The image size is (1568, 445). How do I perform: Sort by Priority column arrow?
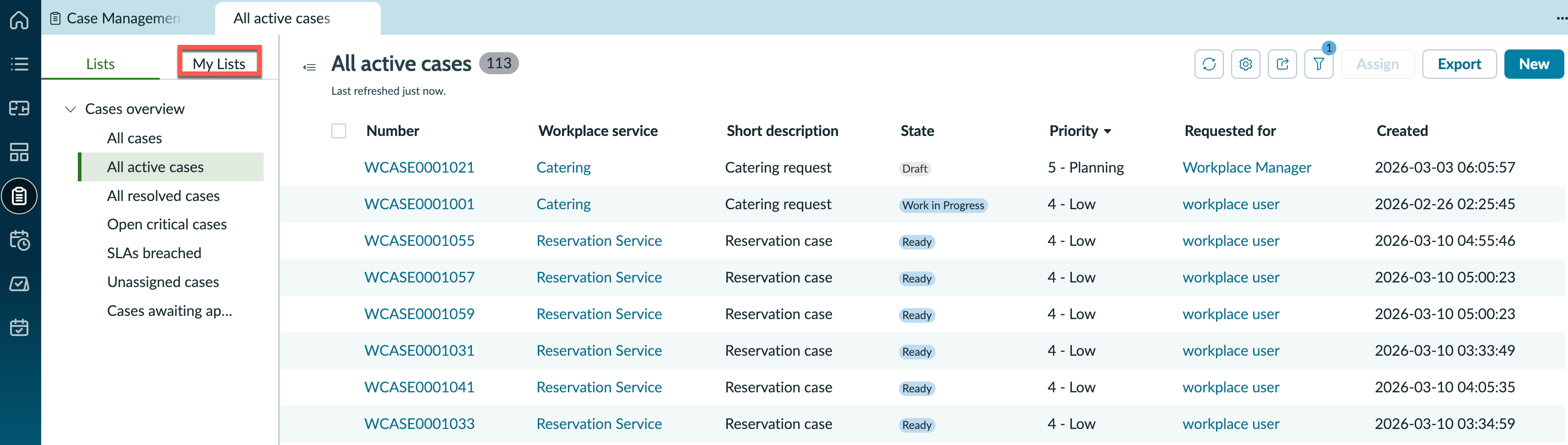pos(1107,131)
